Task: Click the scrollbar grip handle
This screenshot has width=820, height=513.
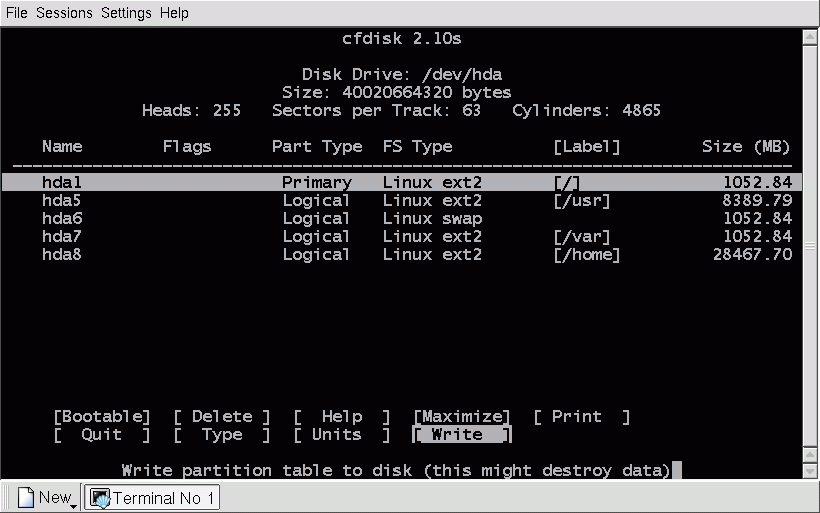Action: (x=810, y=246)
